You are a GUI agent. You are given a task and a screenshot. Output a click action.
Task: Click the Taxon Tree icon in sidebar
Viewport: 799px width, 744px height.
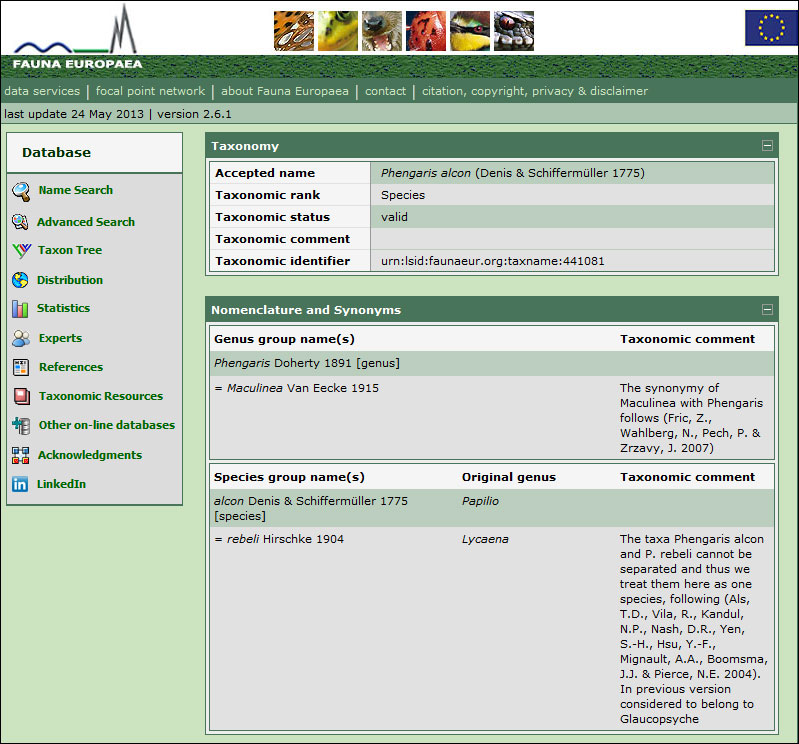click(x=21, y=251)
